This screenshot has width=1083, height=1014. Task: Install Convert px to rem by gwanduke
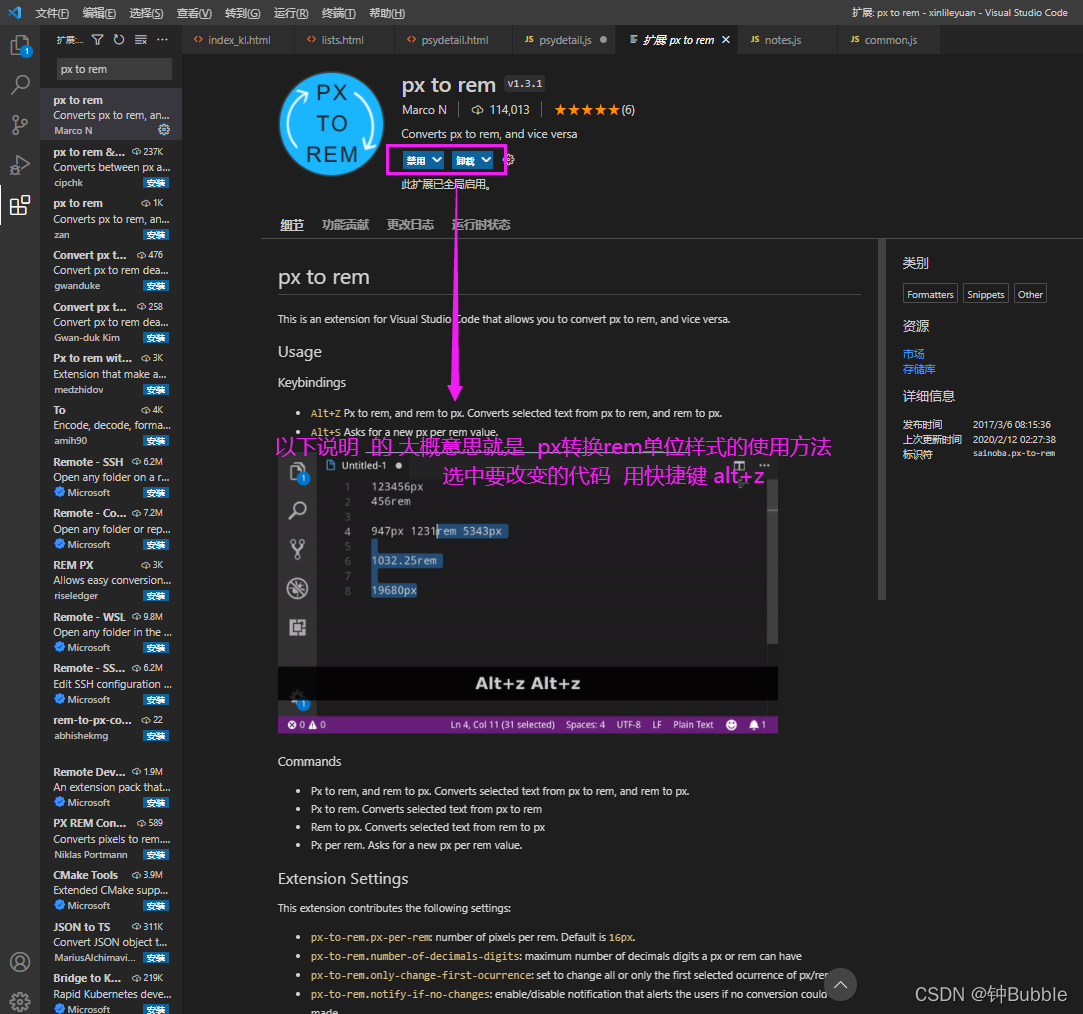coord(156,286)
